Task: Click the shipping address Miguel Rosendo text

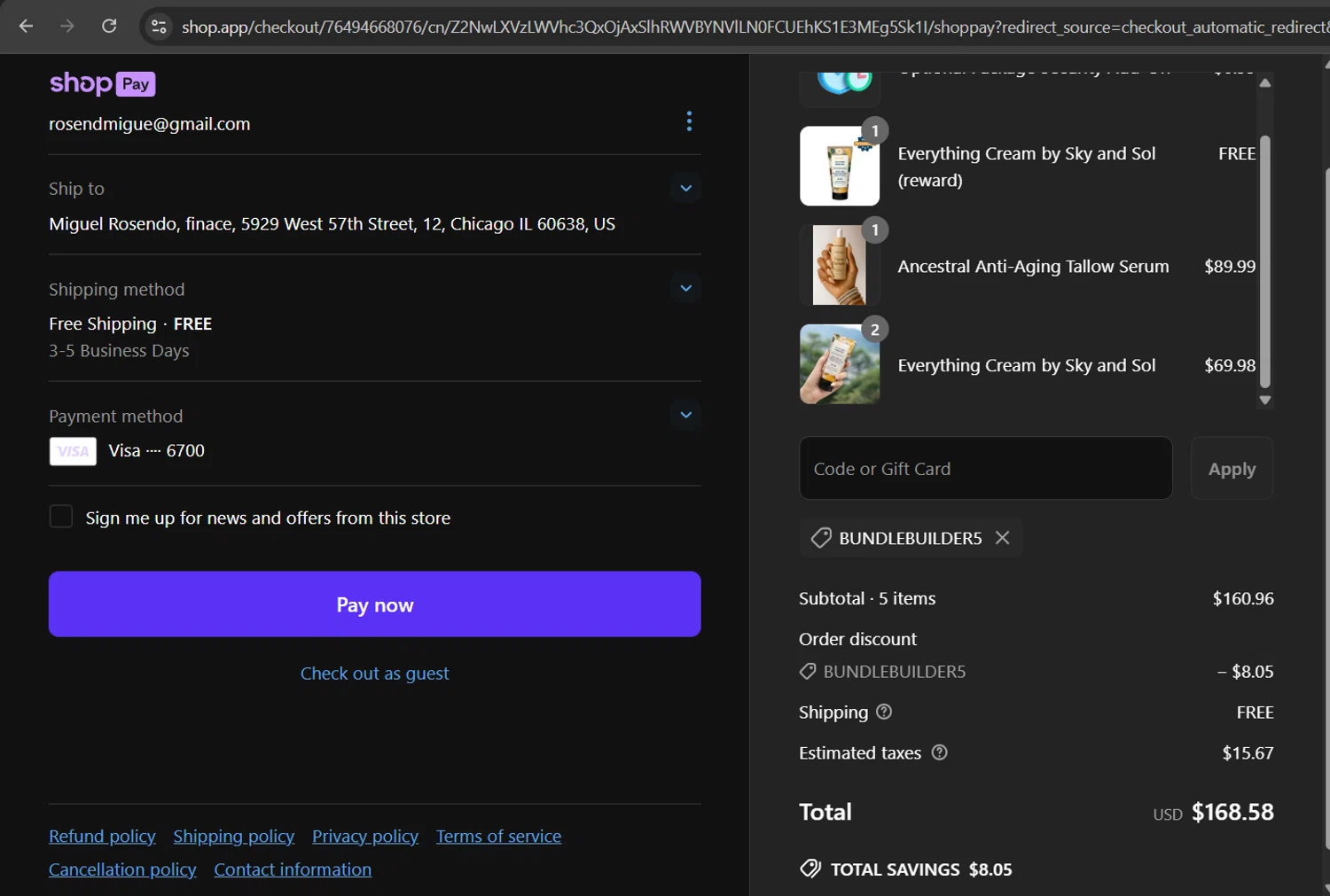Action: (x=332, y=224)
